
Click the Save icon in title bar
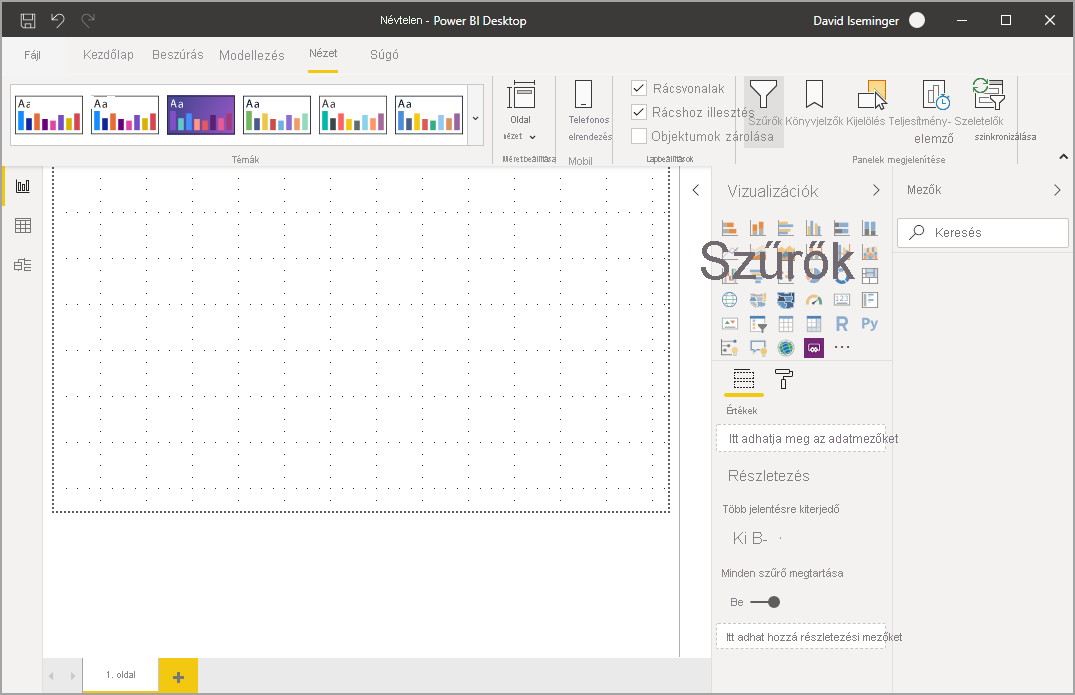tap(28, 21)
